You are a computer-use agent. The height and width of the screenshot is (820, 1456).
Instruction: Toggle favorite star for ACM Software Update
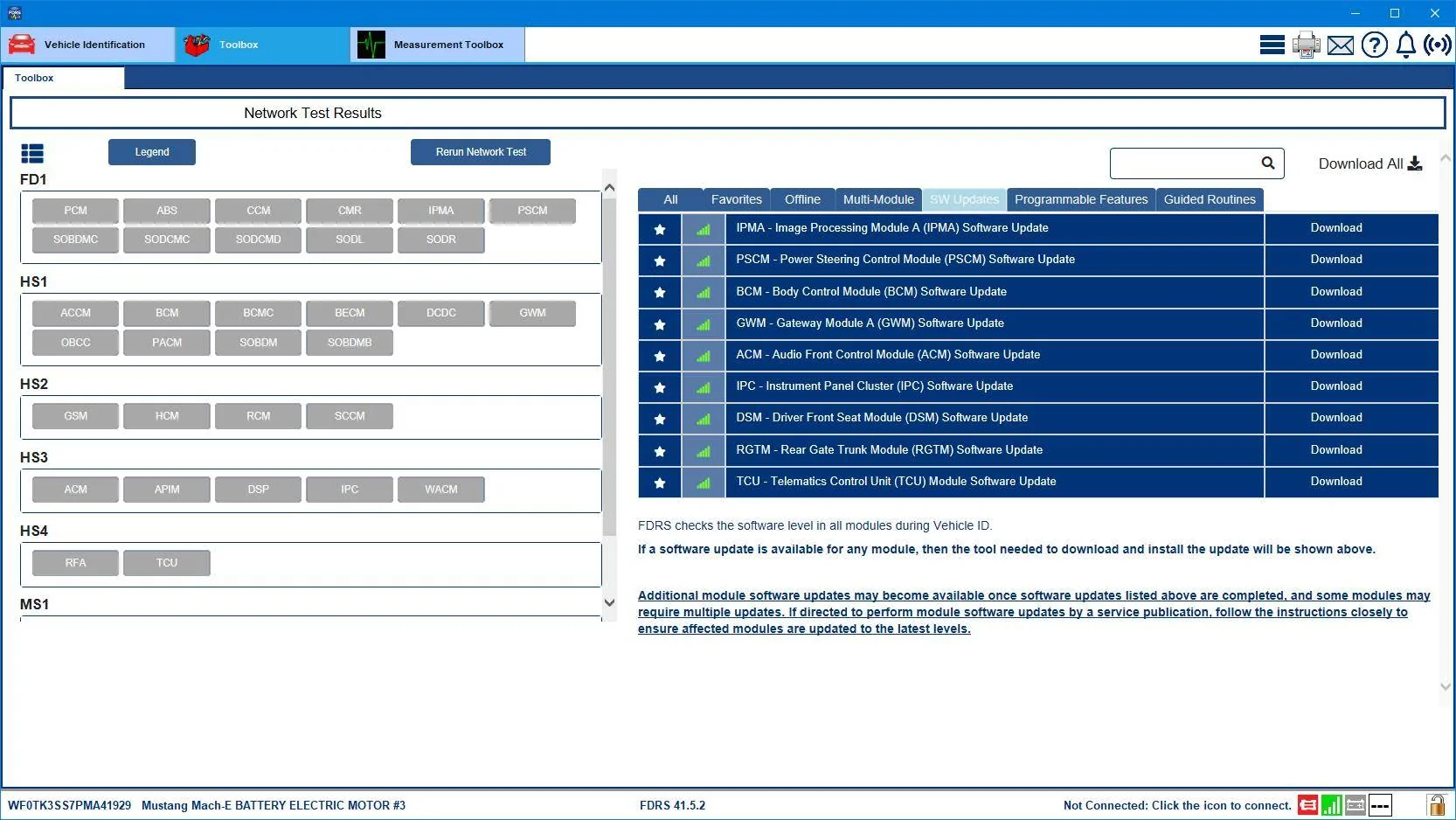tap(660, 356)
